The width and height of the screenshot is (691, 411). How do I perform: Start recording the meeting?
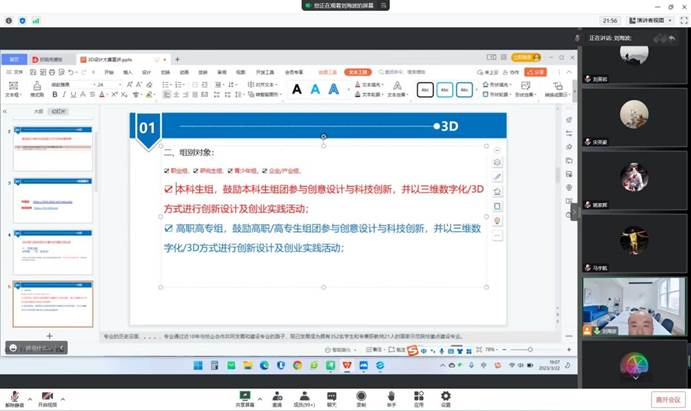coord(361,396)
